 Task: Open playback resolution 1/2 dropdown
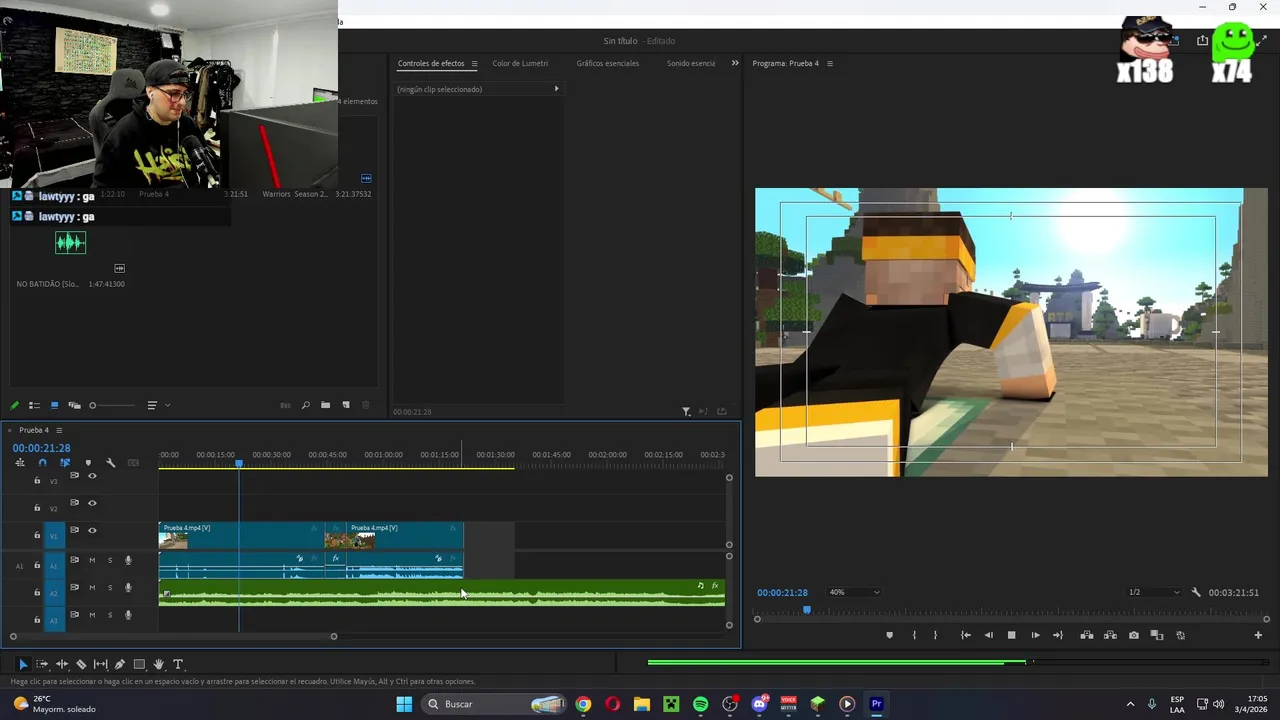pos(1153,592)
